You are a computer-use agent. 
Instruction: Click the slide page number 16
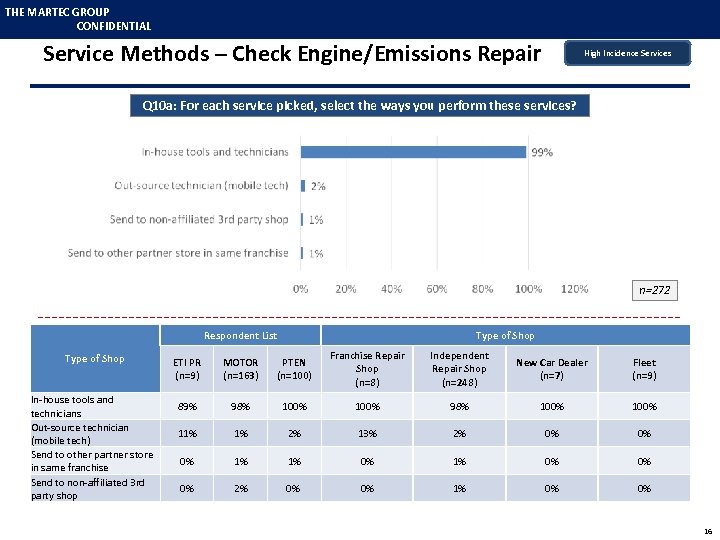[708, 531]
